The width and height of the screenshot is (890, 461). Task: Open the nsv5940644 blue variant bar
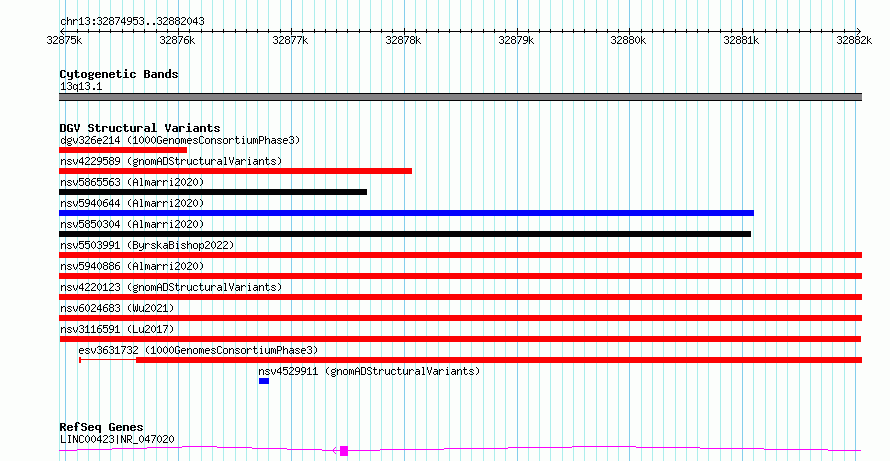[406, 213]
